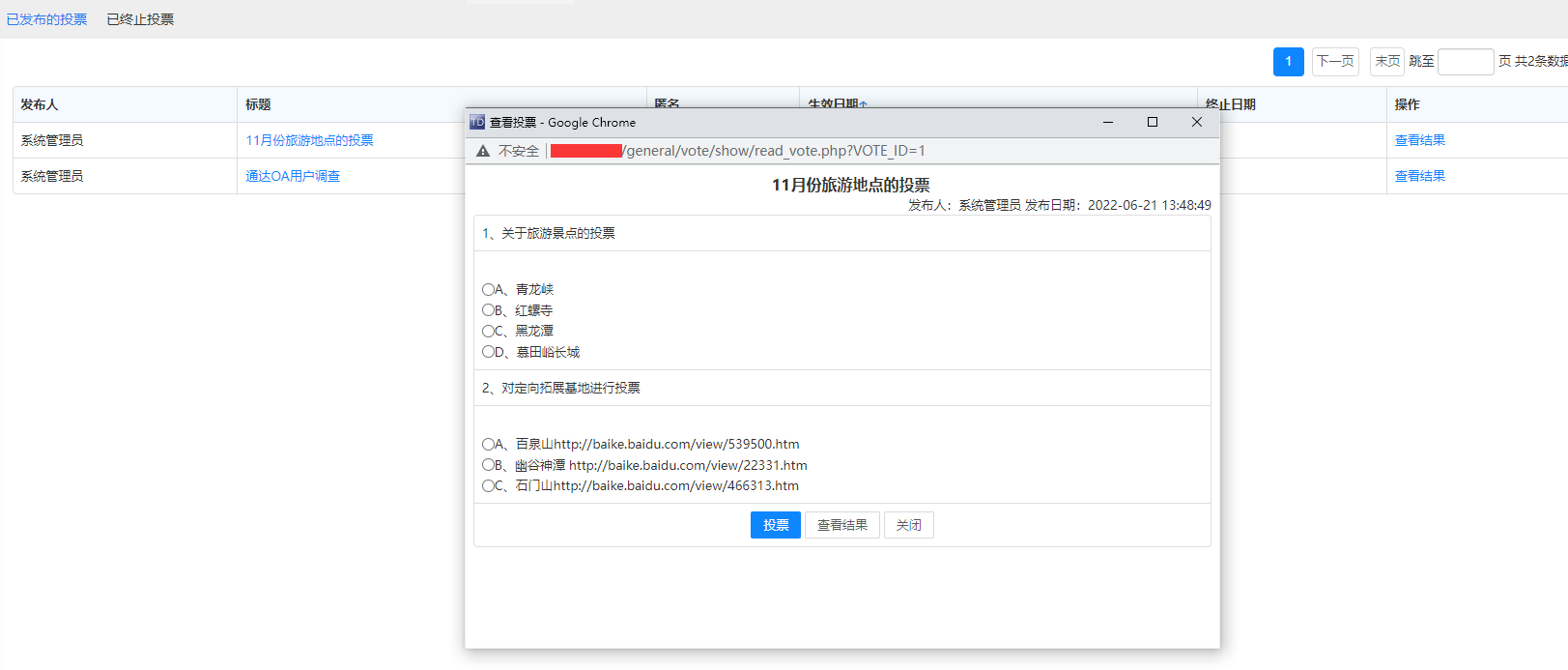This screenshot has width=1568, height=670.
Task: Click the 投票 submit button
Action: point(775,525)
